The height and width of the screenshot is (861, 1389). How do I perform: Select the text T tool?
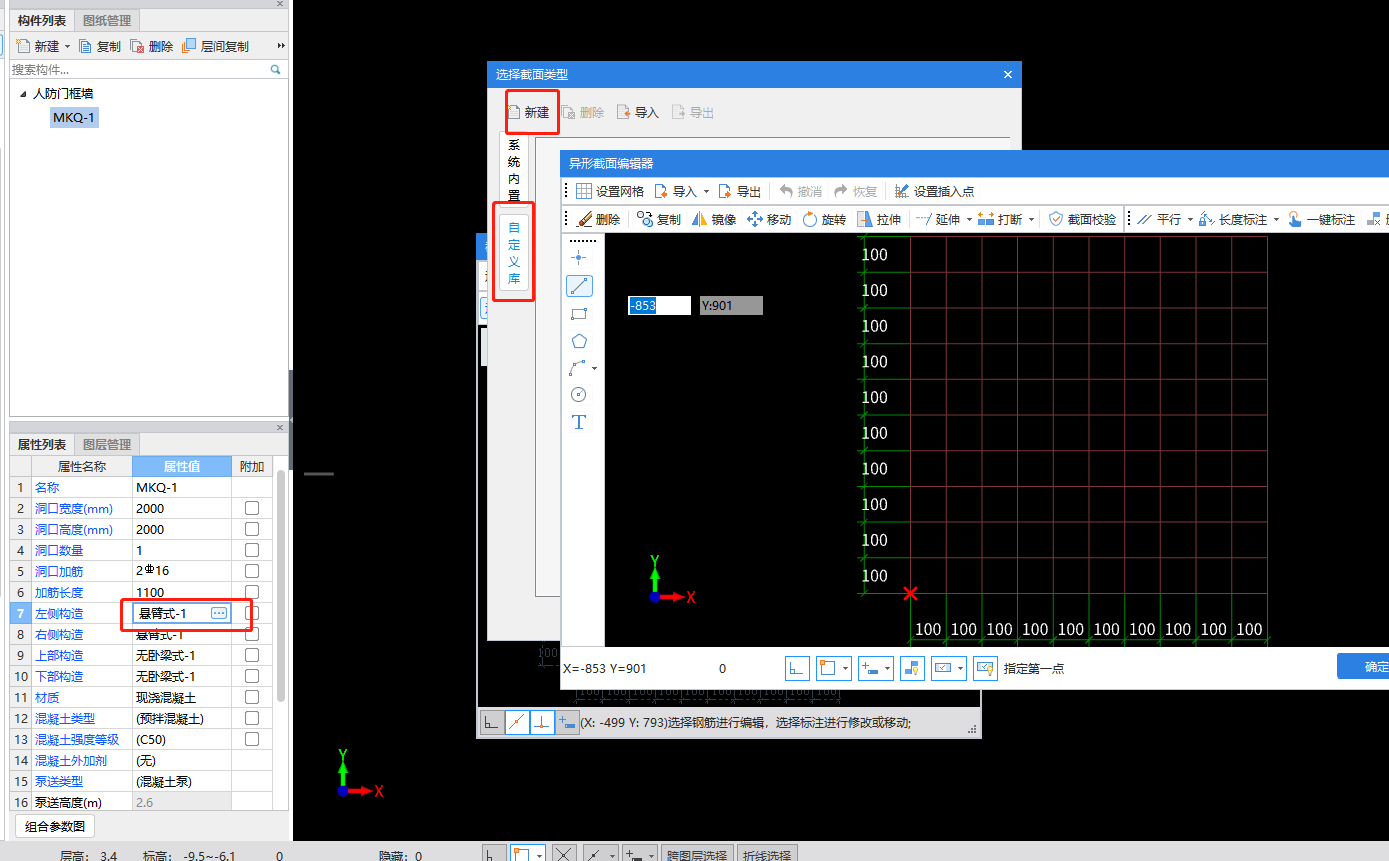click(578, 422)
